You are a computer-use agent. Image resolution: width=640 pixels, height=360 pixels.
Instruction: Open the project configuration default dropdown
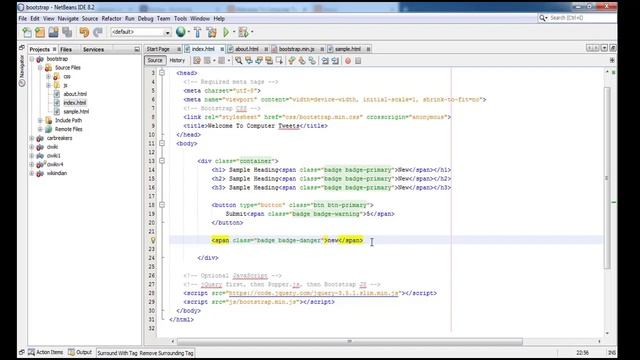[141, 32]
